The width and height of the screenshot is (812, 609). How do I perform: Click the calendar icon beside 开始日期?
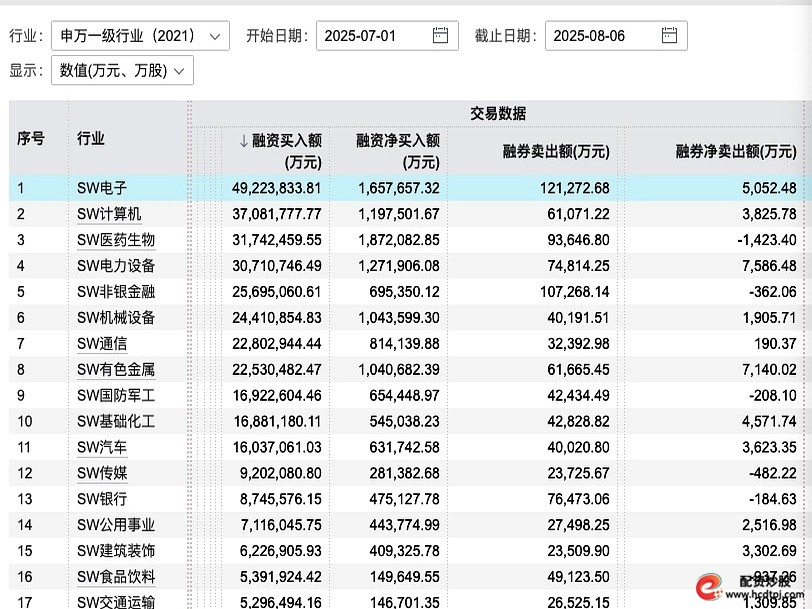click(x=440, y=34)
